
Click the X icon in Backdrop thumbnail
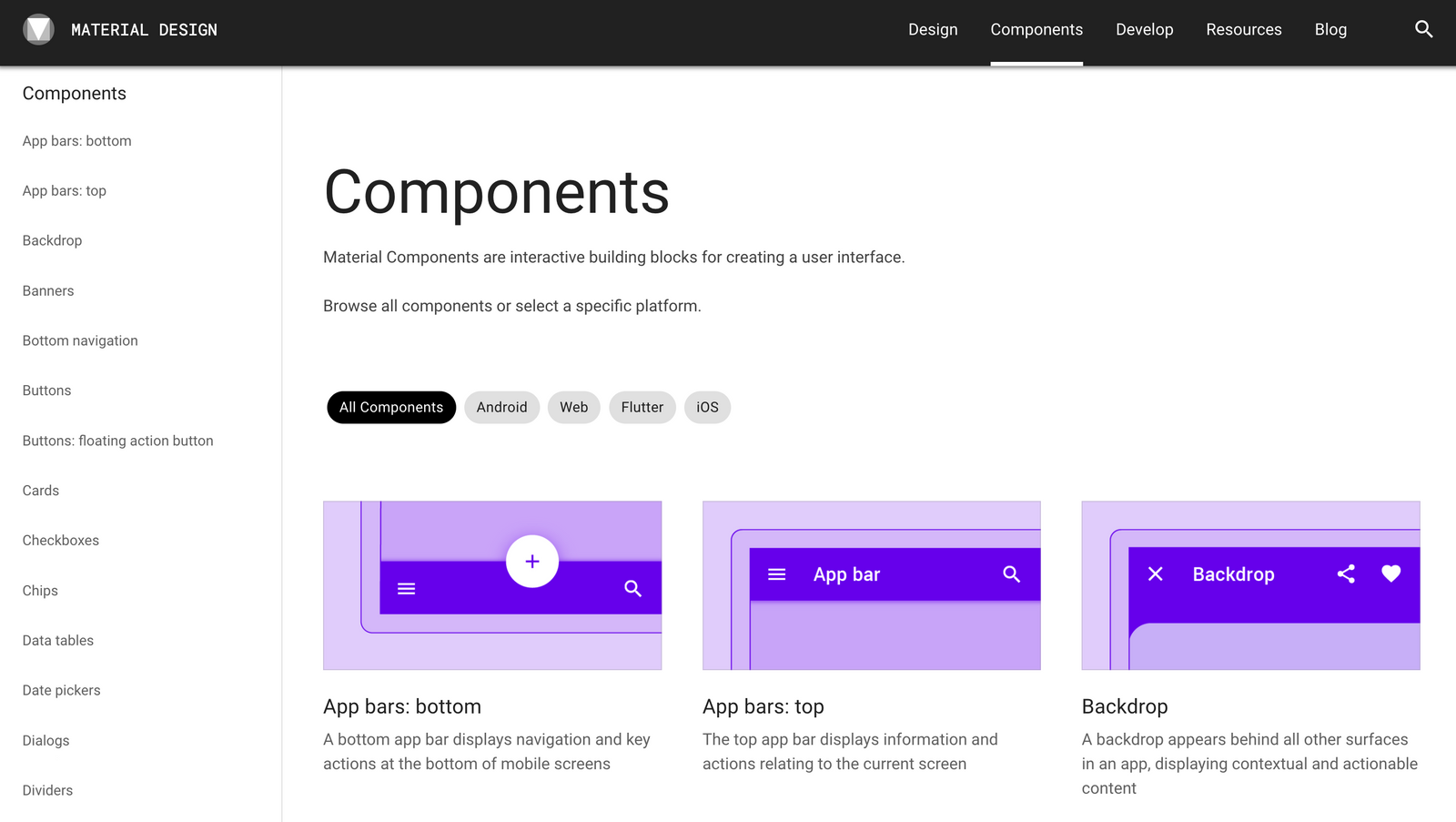click(x=1156, y=573)
